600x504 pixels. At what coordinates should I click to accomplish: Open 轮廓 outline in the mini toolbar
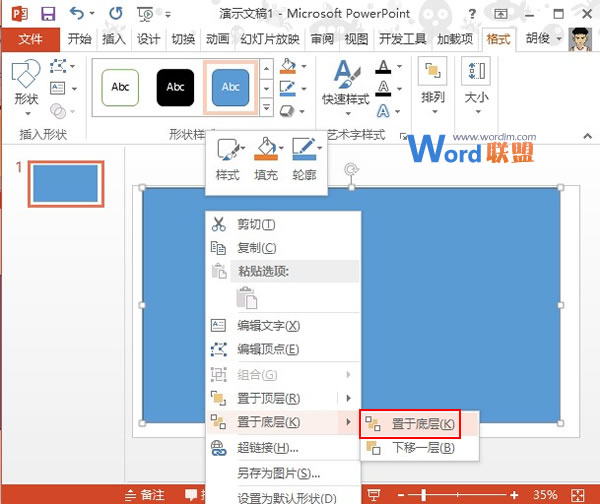coord(305,159)
